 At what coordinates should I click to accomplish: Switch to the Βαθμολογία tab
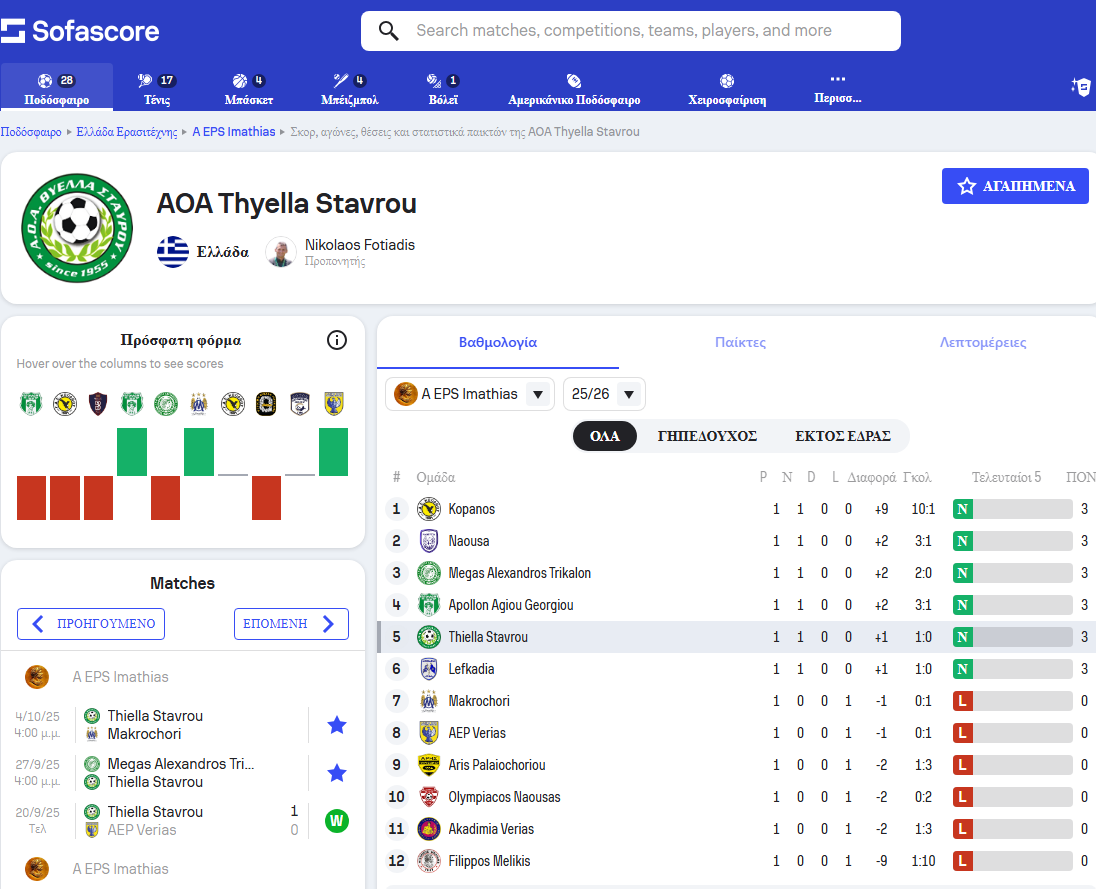click(498, 342)
